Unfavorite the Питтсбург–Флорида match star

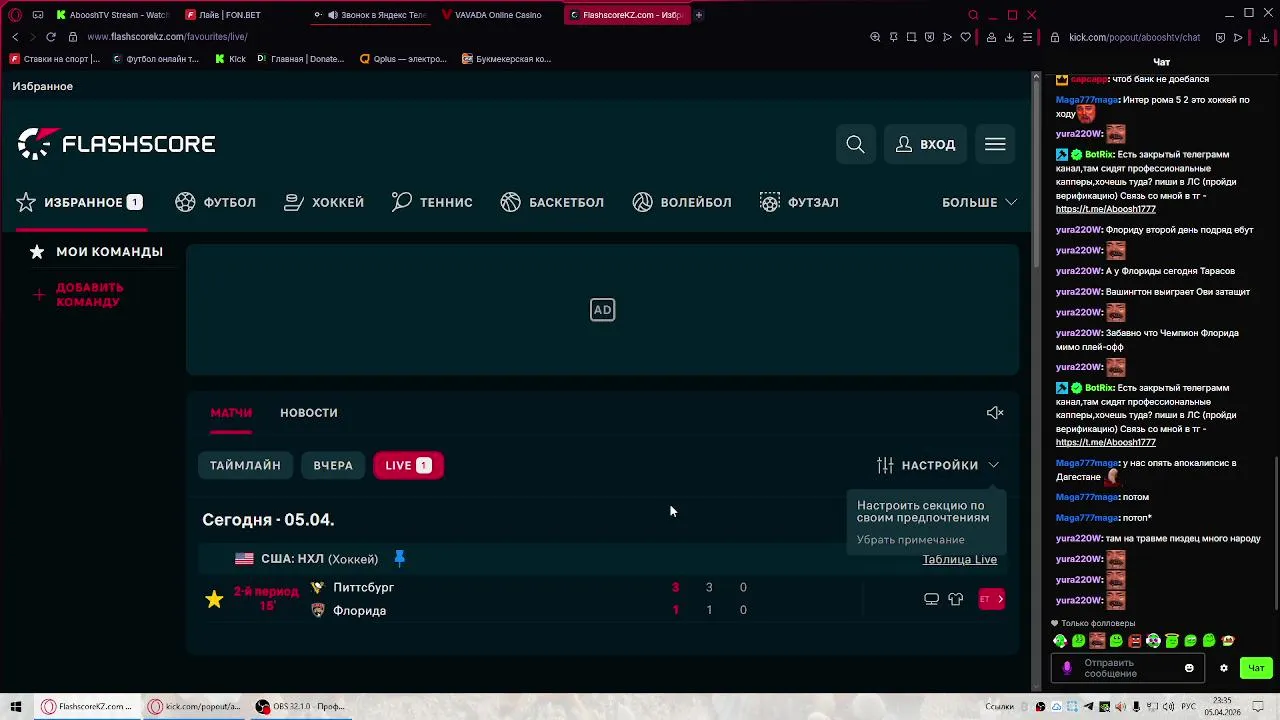(x=214, y=599)
